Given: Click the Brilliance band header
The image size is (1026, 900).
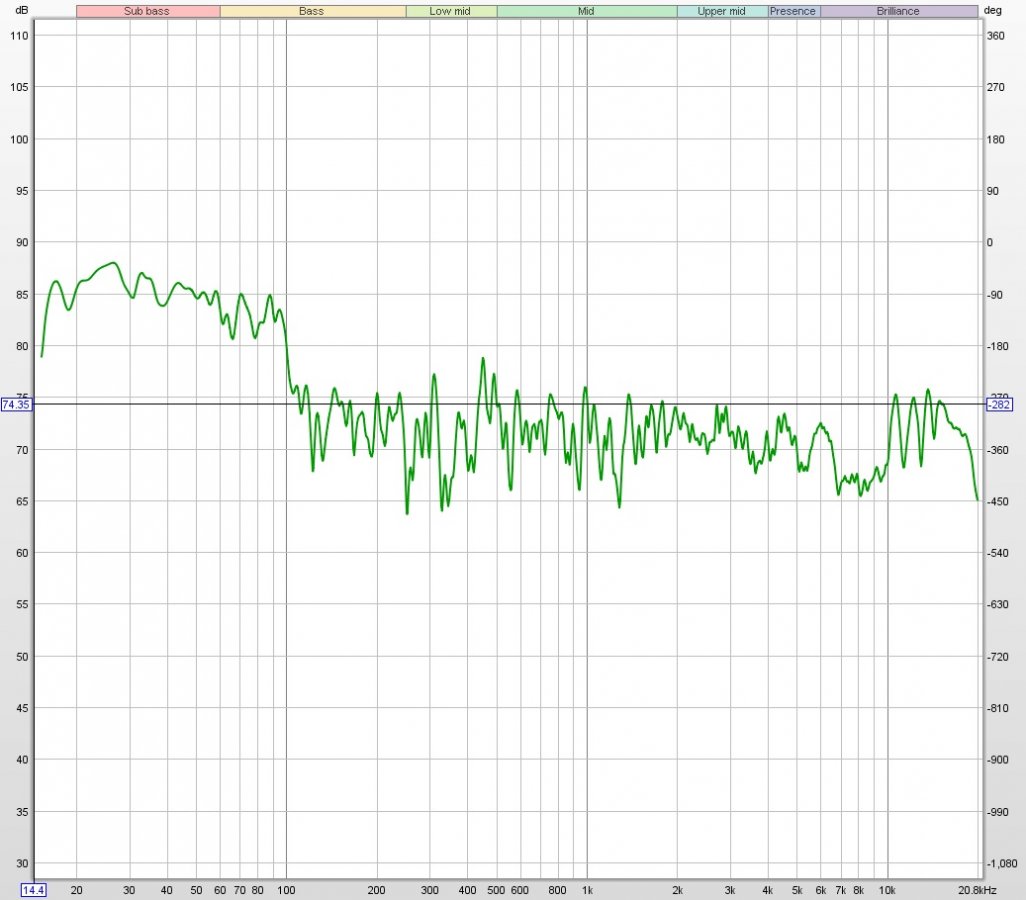Looking at the screenshot, I should click(x=898, y=11).
